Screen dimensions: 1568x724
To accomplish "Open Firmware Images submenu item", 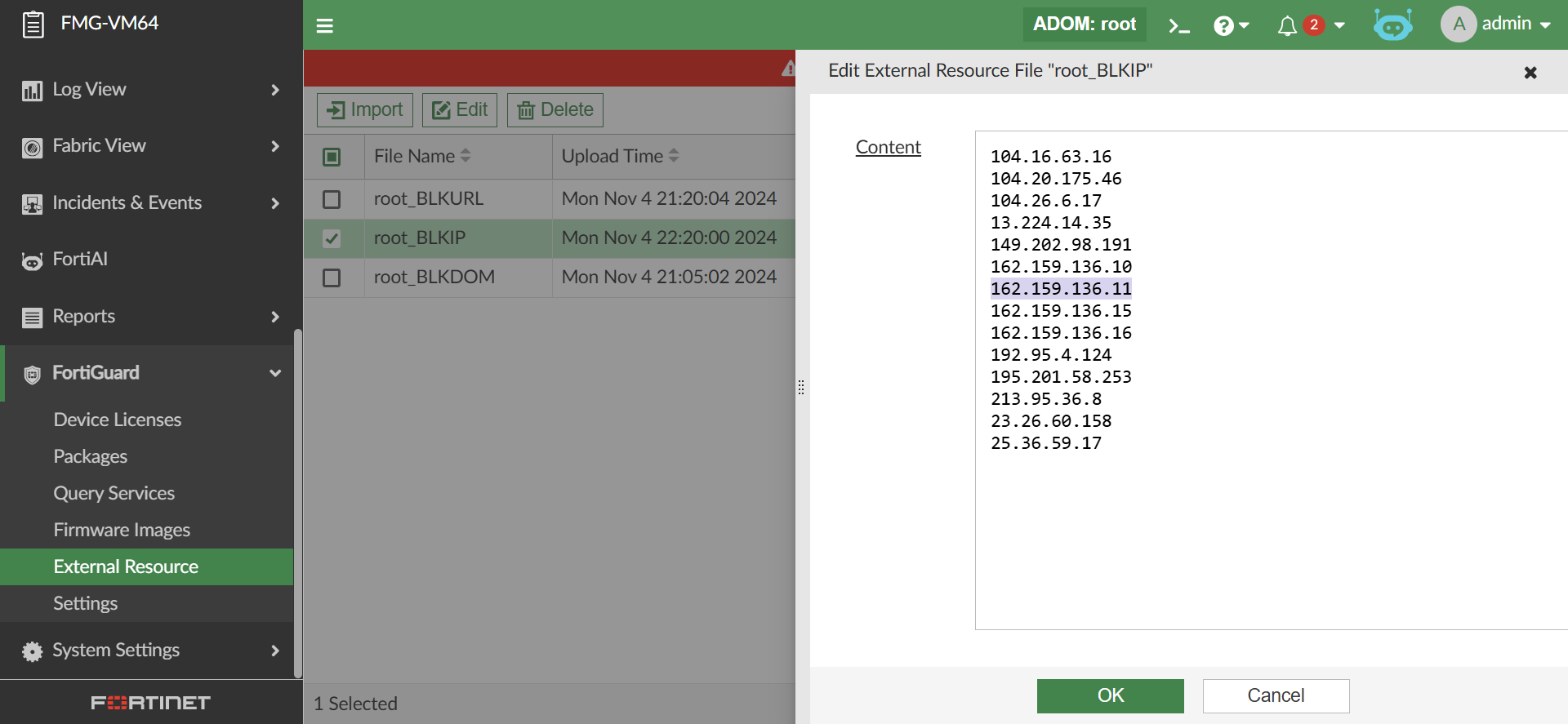I will click(122, 530).
